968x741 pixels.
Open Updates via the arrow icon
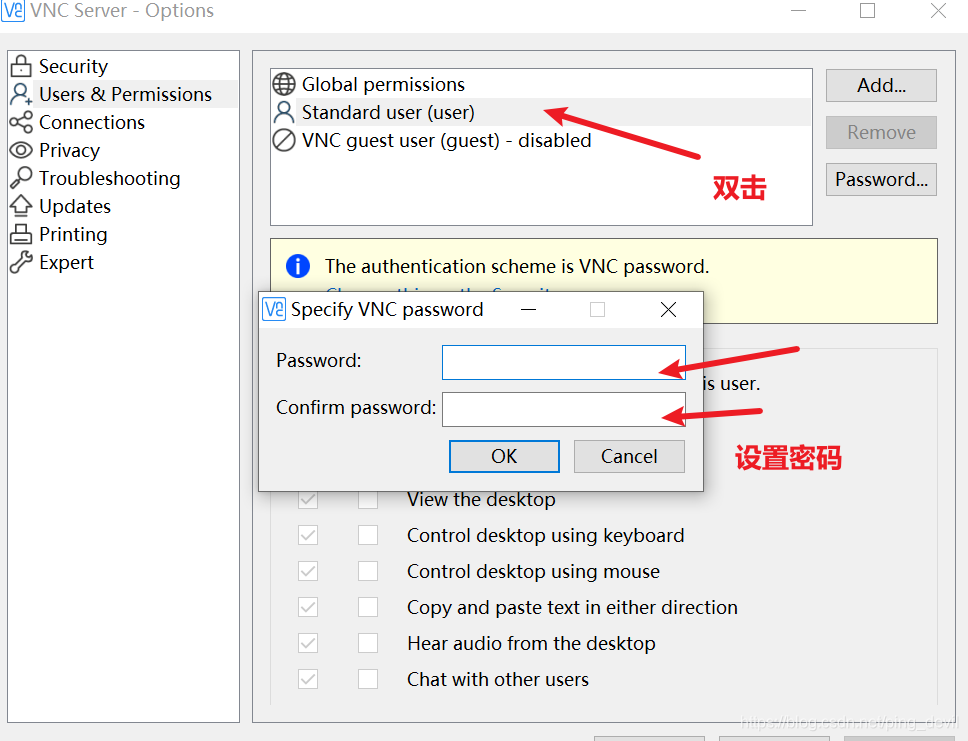tap(21, 206)
